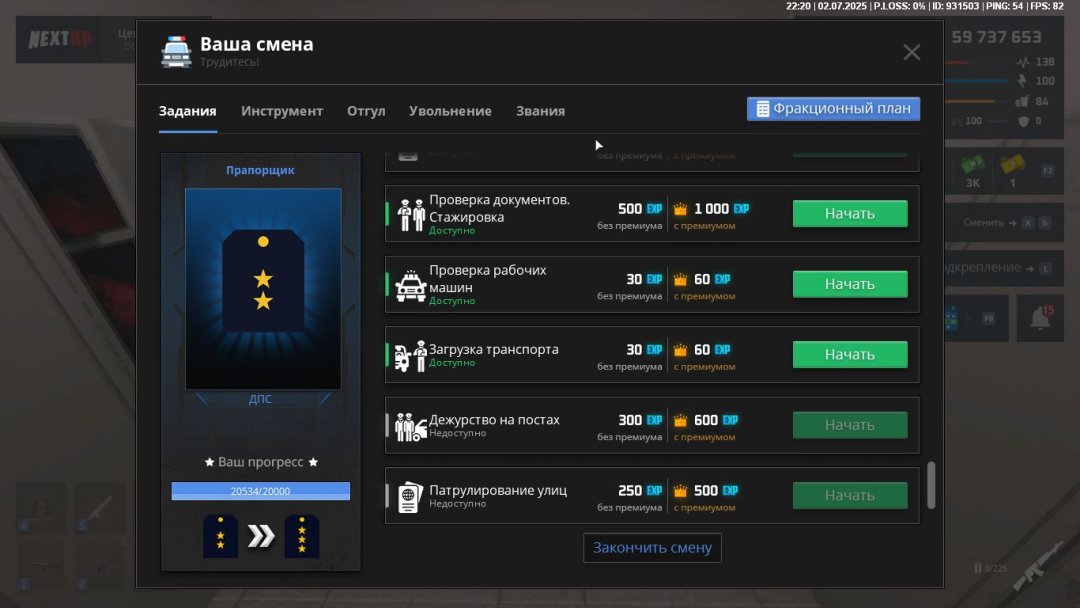The image size is (1080, 608).
Task: Click the money balance 59 737 653
Action: 997,37
